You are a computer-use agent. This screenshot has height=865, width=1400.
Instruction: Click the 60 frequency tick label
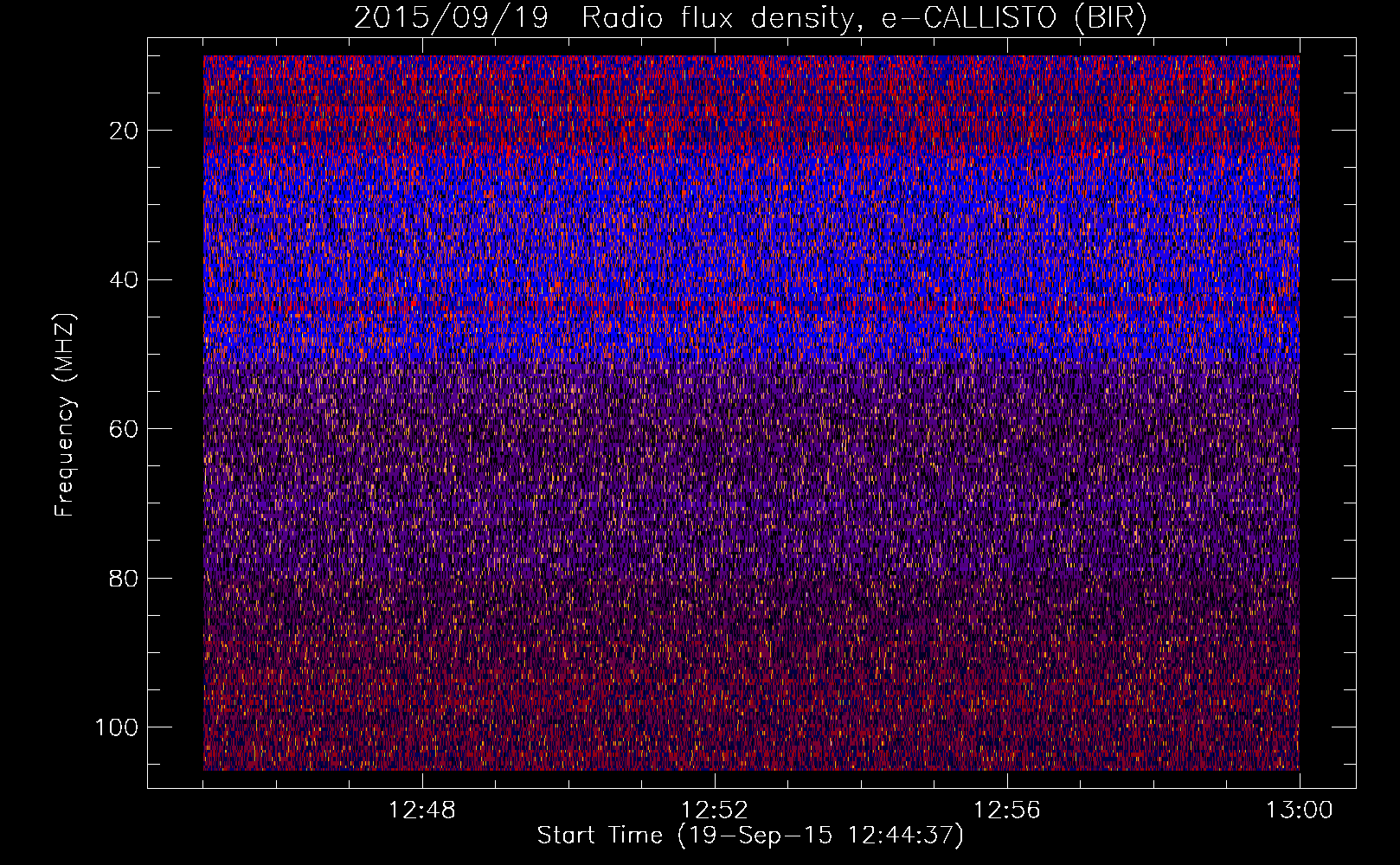pyautogui.click(x=124, y=429)
